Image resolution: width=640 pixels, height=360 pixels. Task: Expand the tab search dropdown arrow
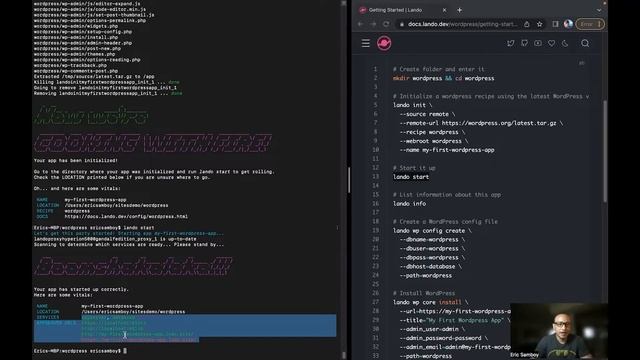pyautogui.click(x=599, y=10)
